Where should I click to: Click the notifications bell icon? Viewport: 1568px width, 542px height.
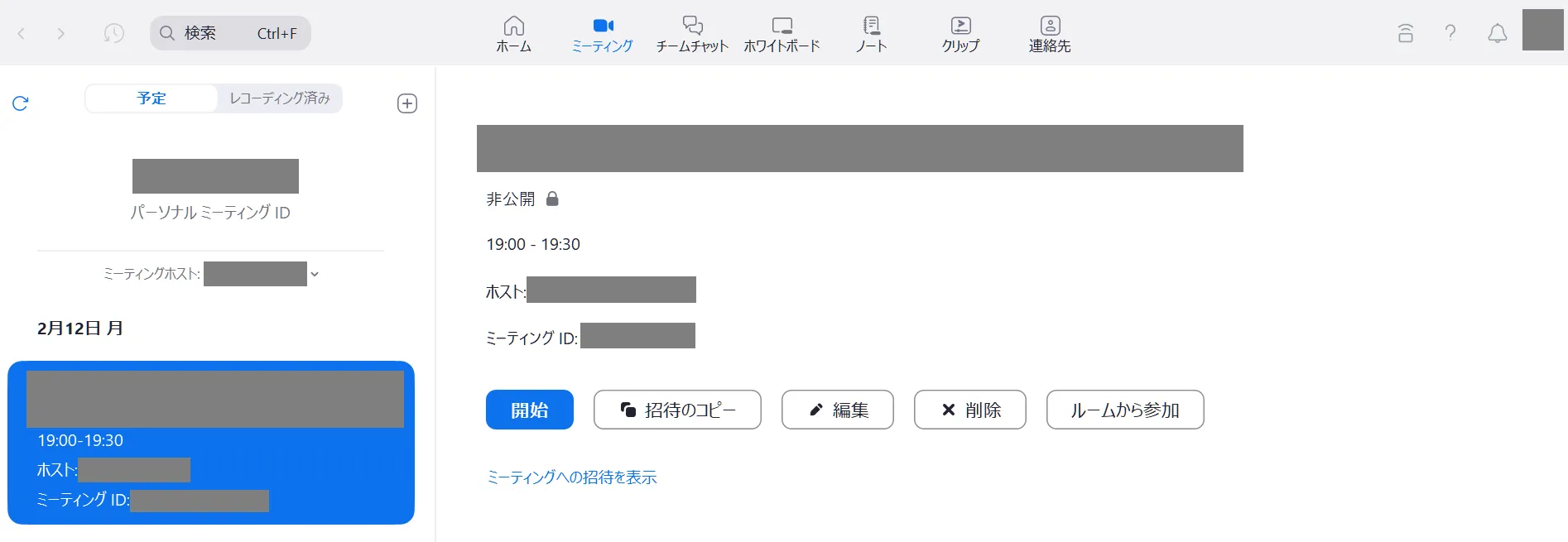point(1497,33)
